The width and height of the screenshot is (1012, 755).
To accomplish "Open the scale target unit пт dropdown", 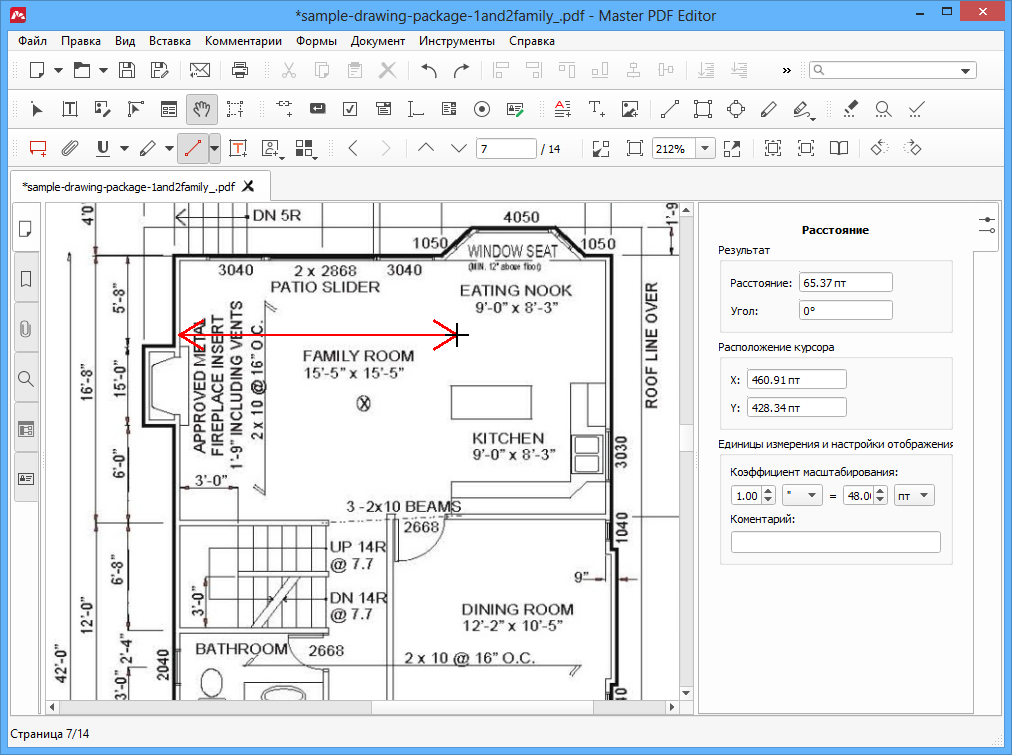I will pos(915,496).
